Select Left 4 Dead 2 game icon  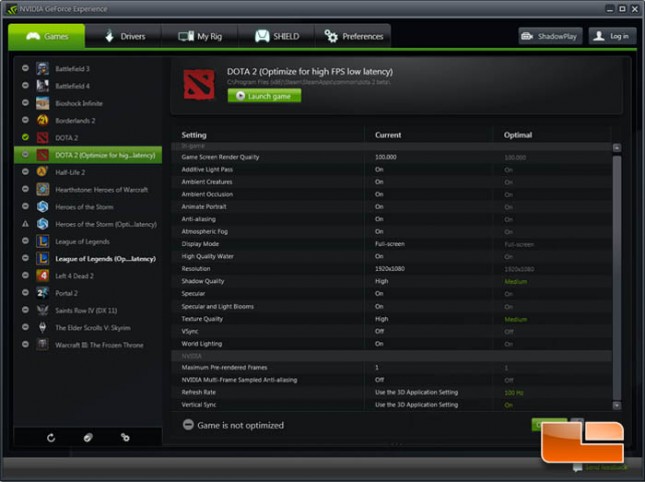[42, 276]
